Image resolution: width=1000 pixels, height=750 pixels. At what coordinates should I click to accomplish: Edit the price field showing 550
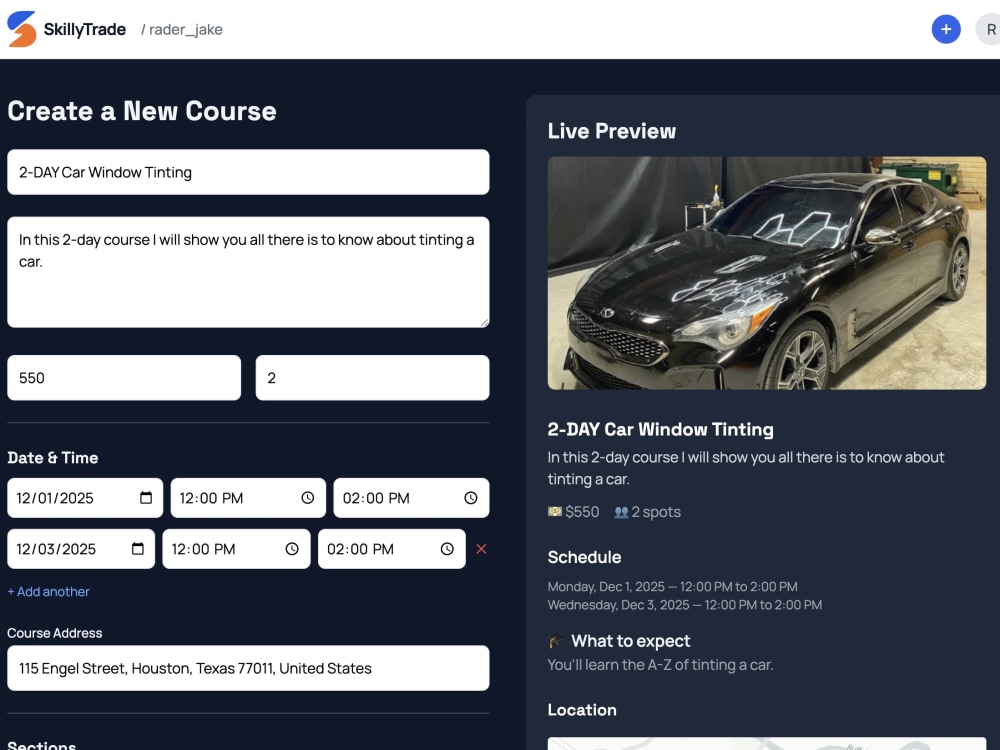pos(124,378)
